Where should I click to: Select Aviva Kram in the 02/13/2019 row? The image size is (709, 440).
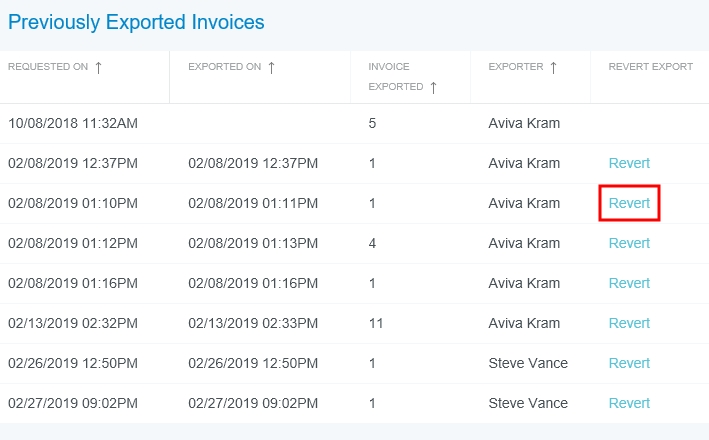(x=524, y=323)
